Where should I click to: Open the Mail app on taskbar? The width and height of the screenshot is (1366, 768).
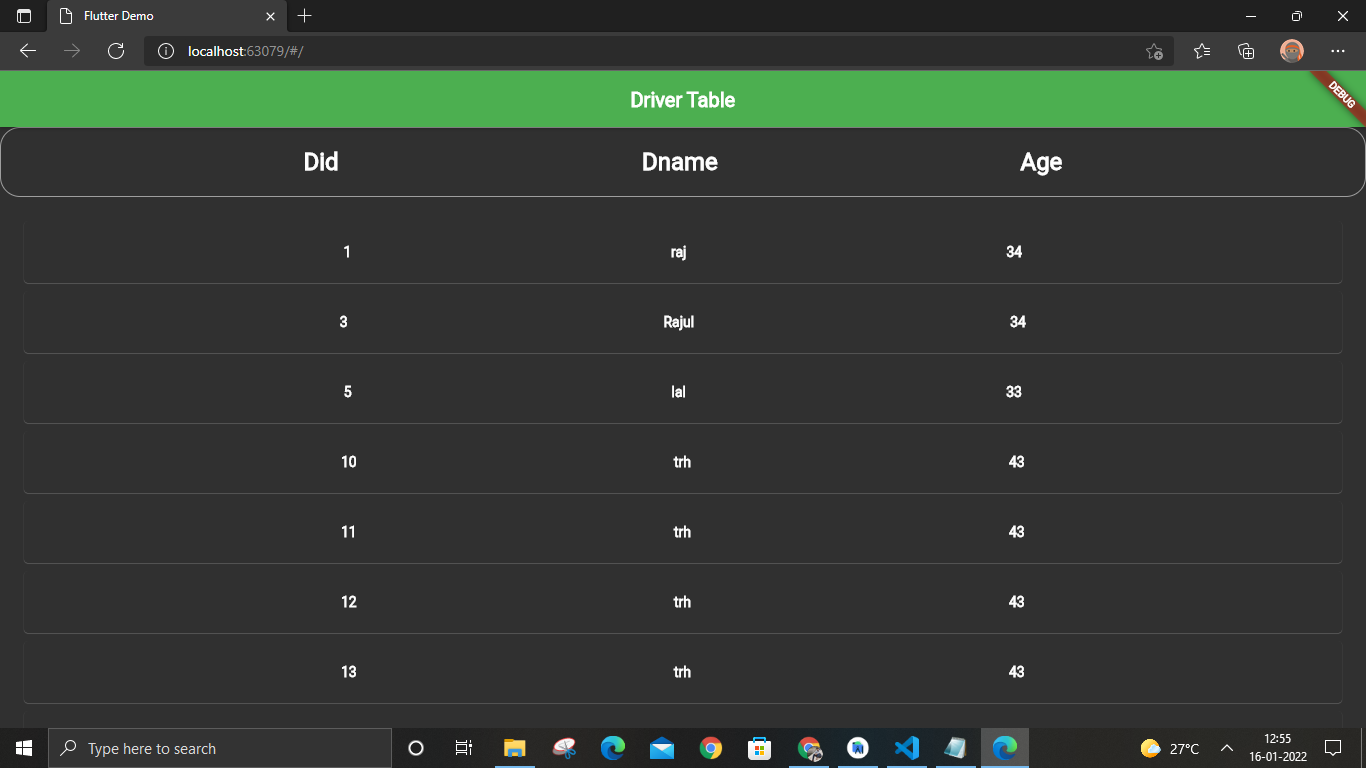[662, 748]
